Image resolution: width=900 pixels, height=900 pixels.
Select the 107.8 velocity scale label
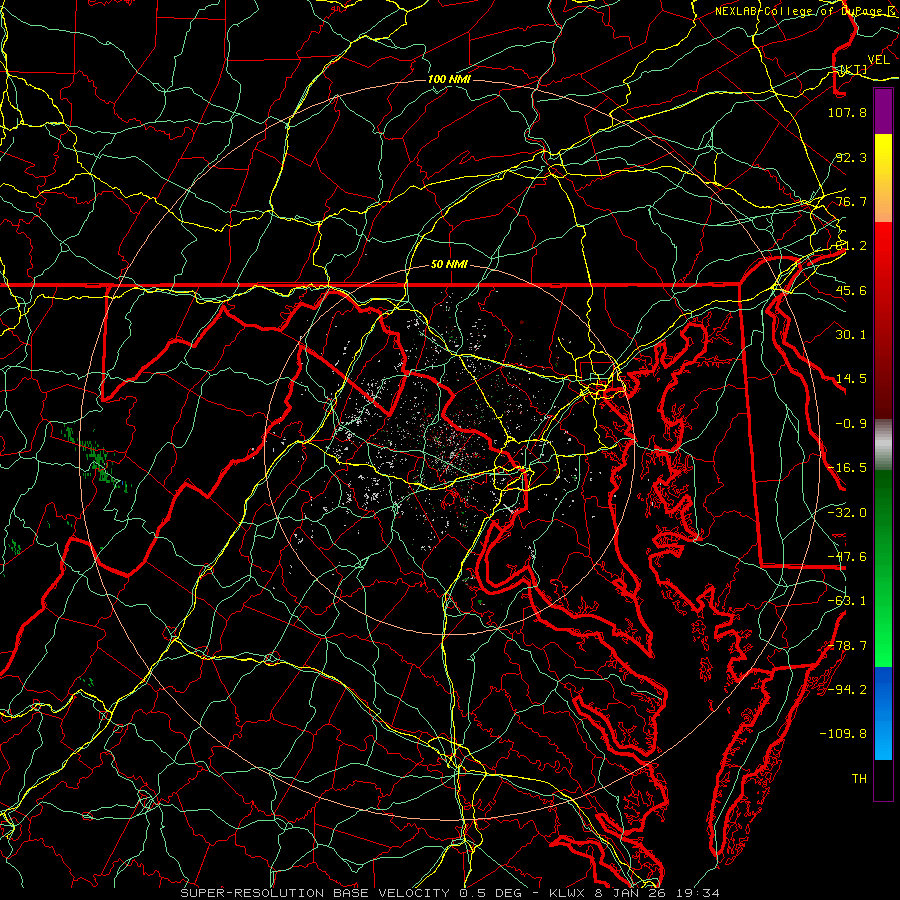tap(847, 112)
